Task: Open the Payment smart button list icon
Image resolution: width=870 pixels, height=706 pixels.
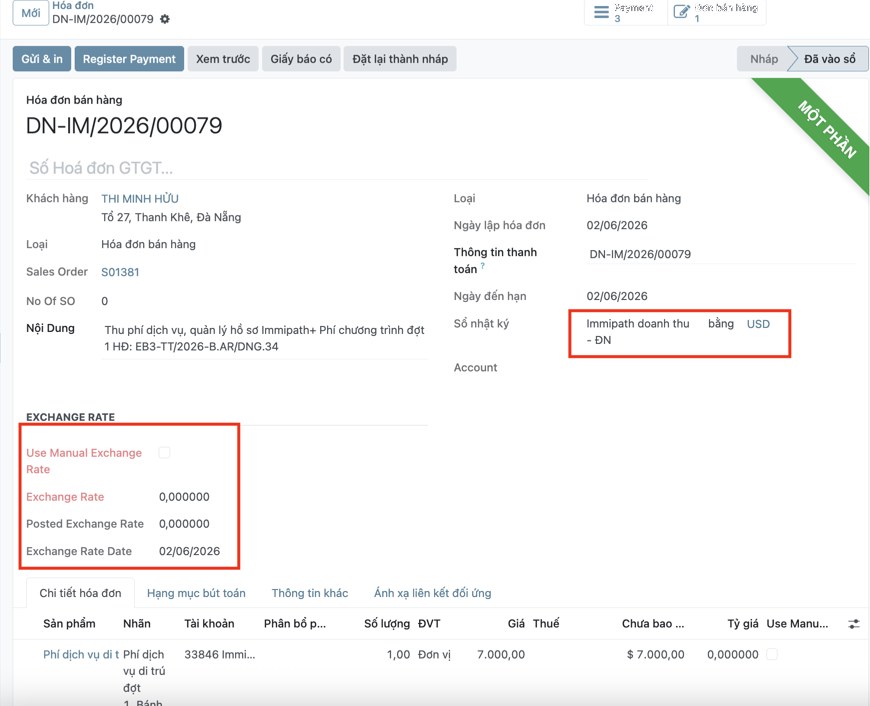Action: (601, 12)
